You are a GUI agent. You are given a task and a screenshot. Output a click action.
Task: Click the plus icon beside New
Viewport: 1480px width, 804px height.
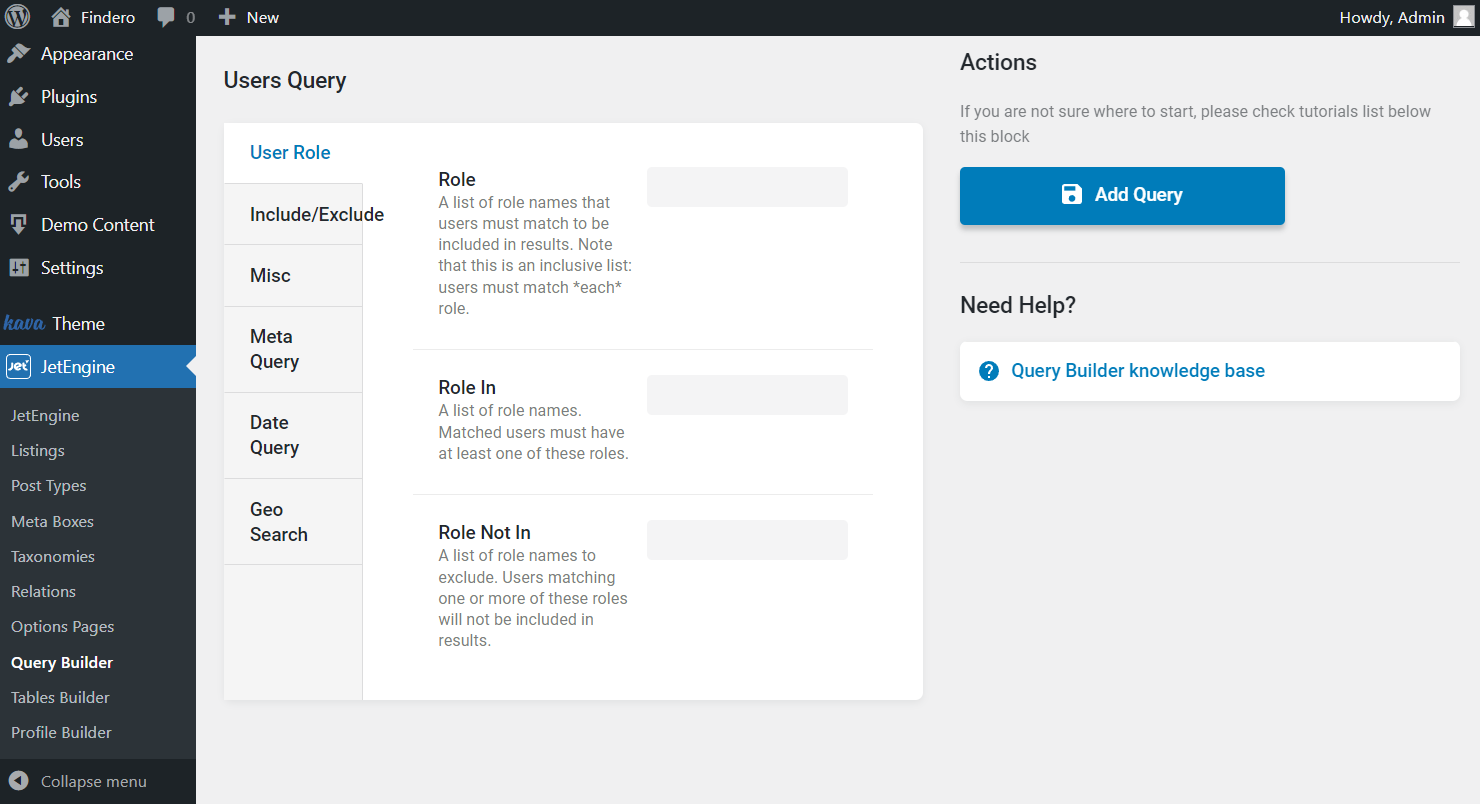click(227, 17)
